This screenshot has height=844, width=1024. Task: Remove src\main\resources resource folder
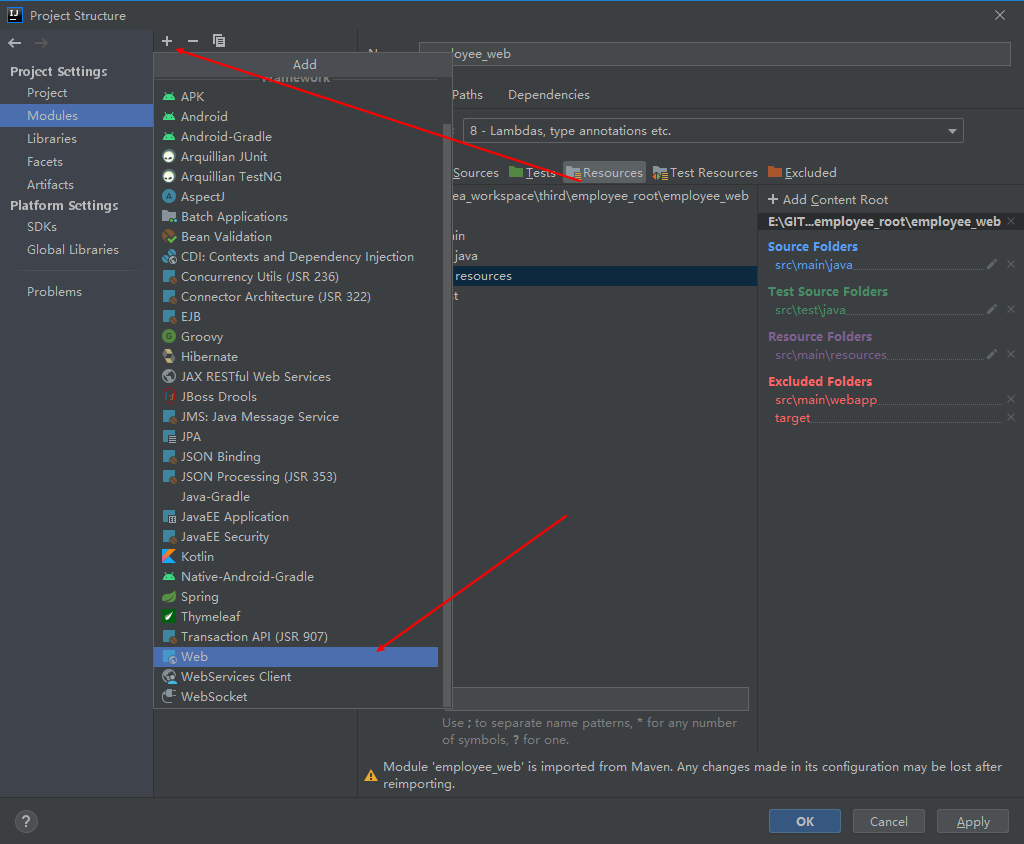point(1011,354)
